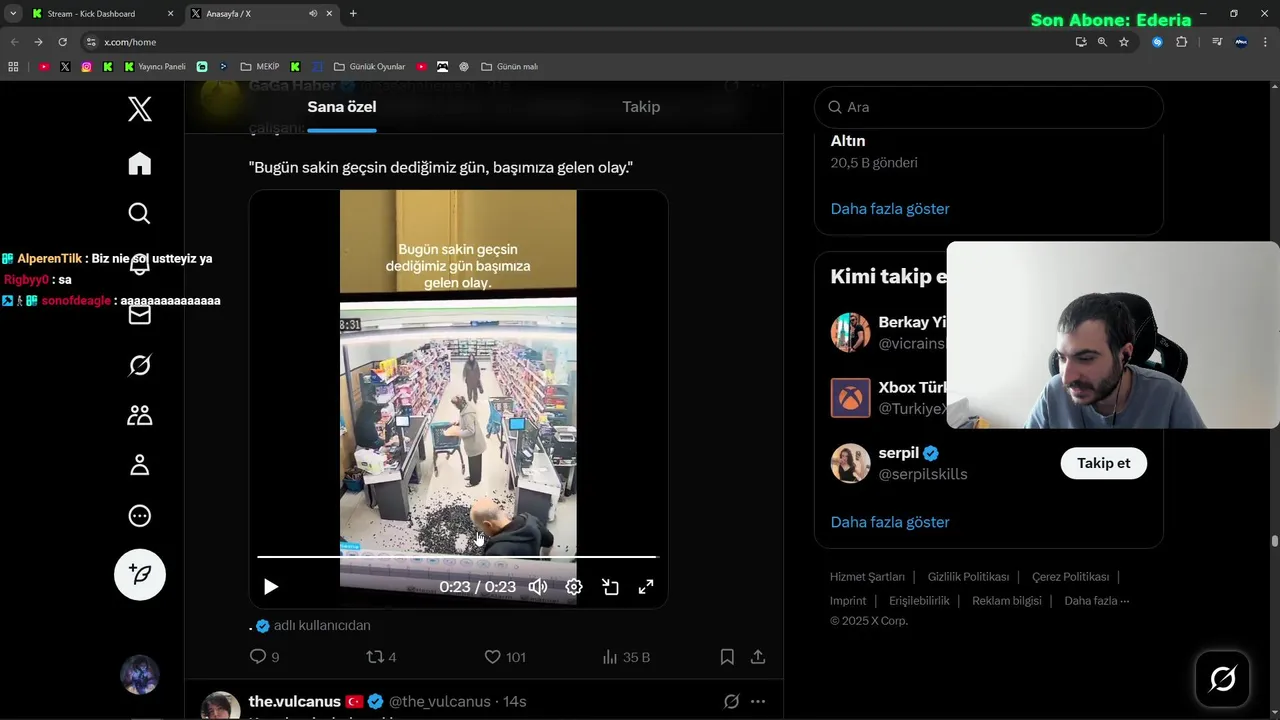Screen dimensions: 1280x720
Task: Mute the video volume
Action: (x=538, y=587)
